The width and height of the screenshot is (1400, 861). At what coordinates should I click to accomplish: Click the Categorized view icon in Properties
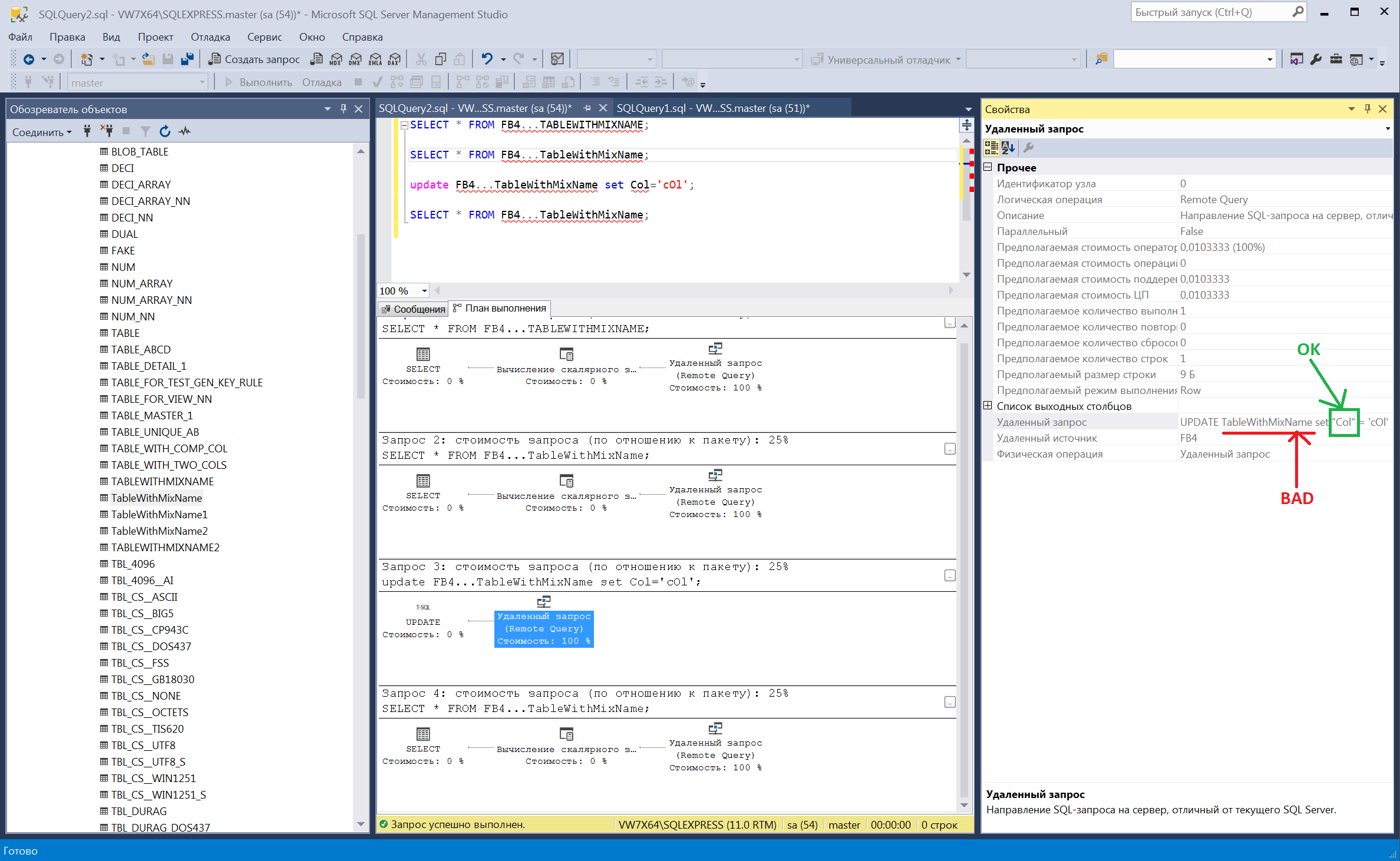991,148
